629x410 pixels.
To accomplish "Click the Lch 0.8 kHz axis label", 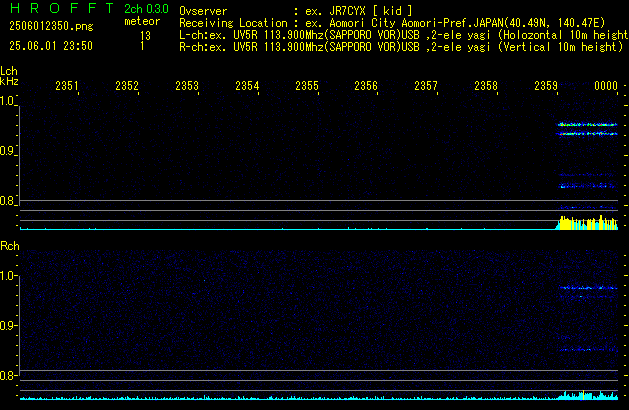I will [7, 201].
